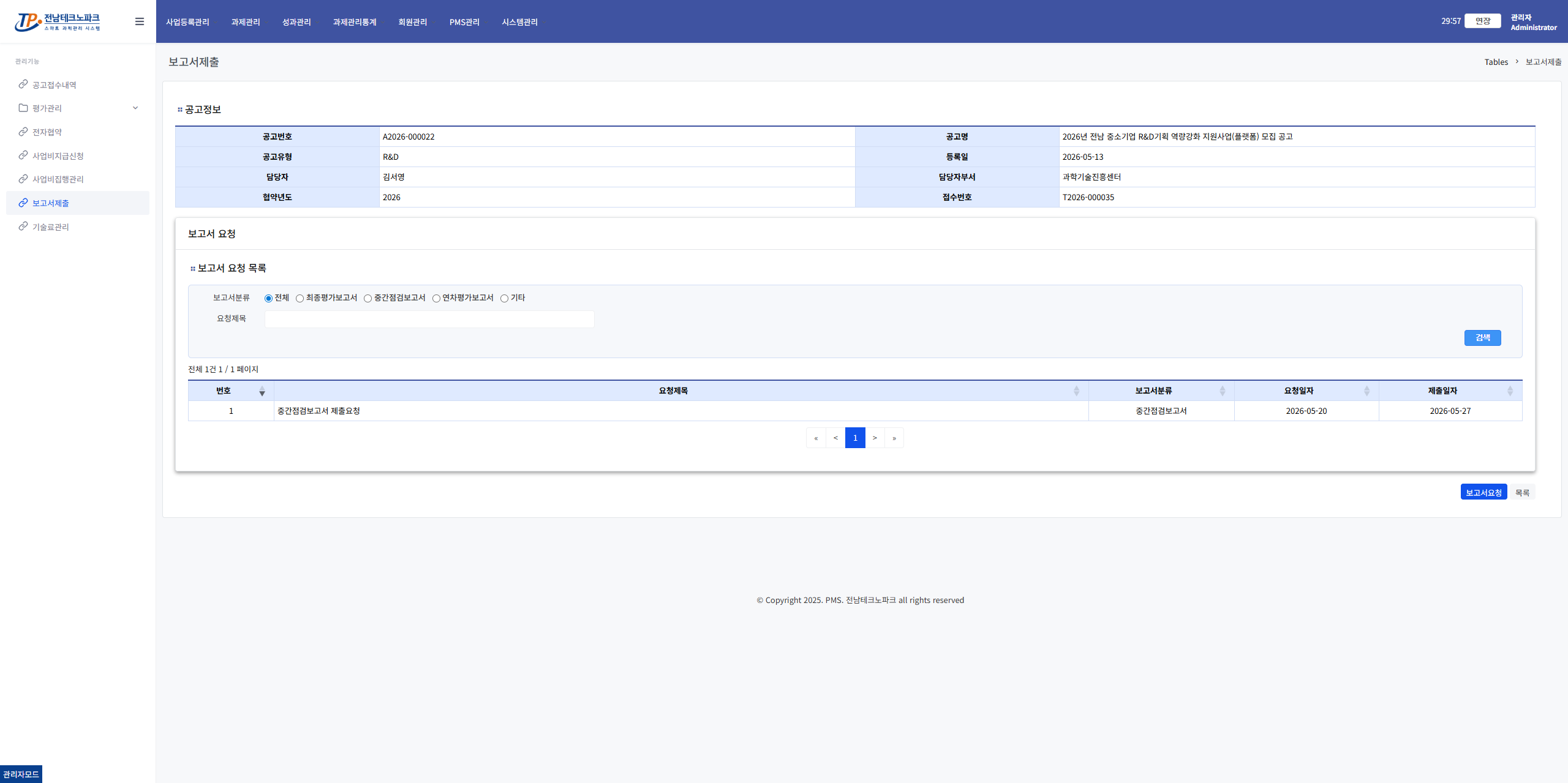Open the 과제관리 top menu

246,22
